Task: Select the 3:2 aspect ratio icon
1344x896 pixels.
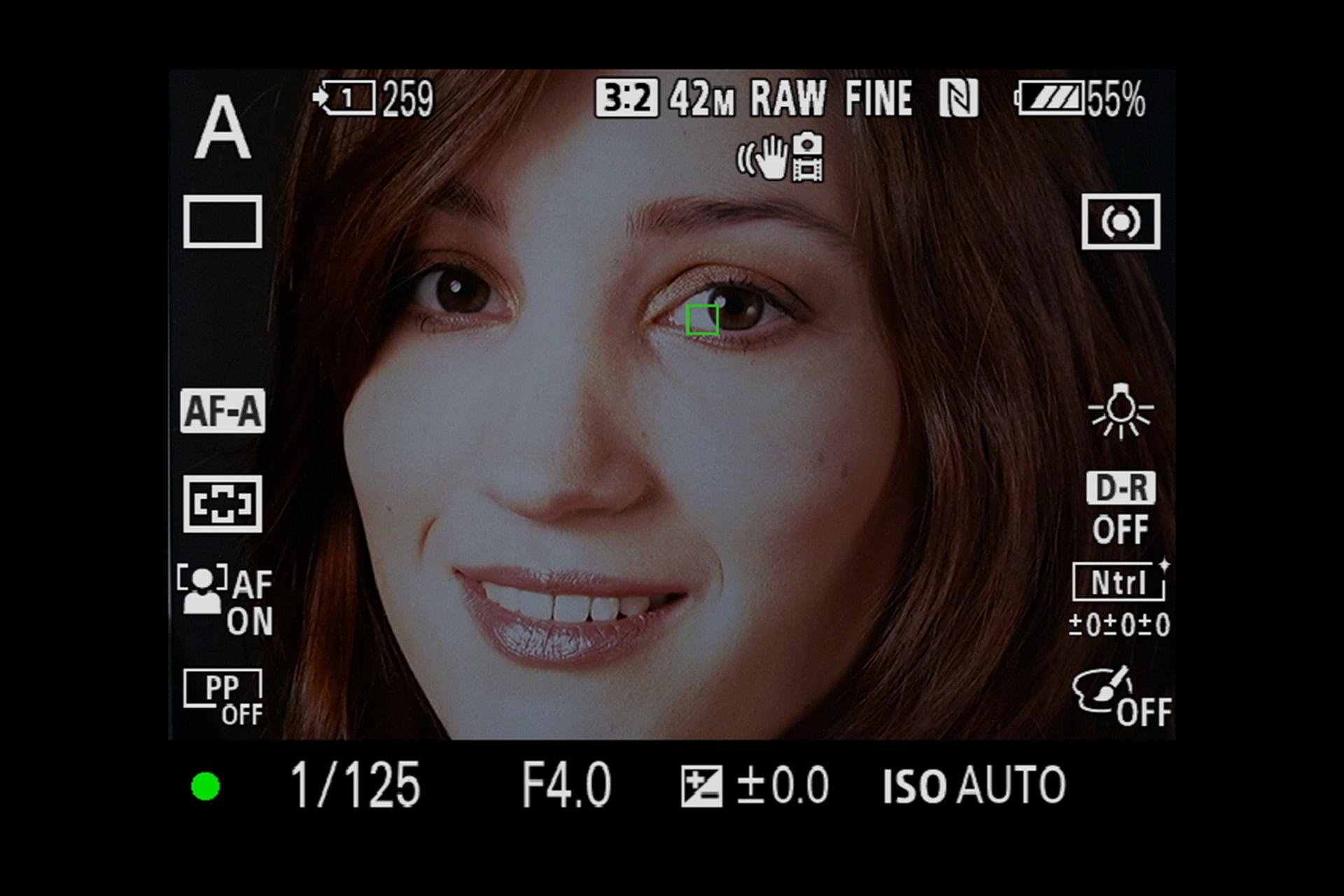Action: click(626, 97)
